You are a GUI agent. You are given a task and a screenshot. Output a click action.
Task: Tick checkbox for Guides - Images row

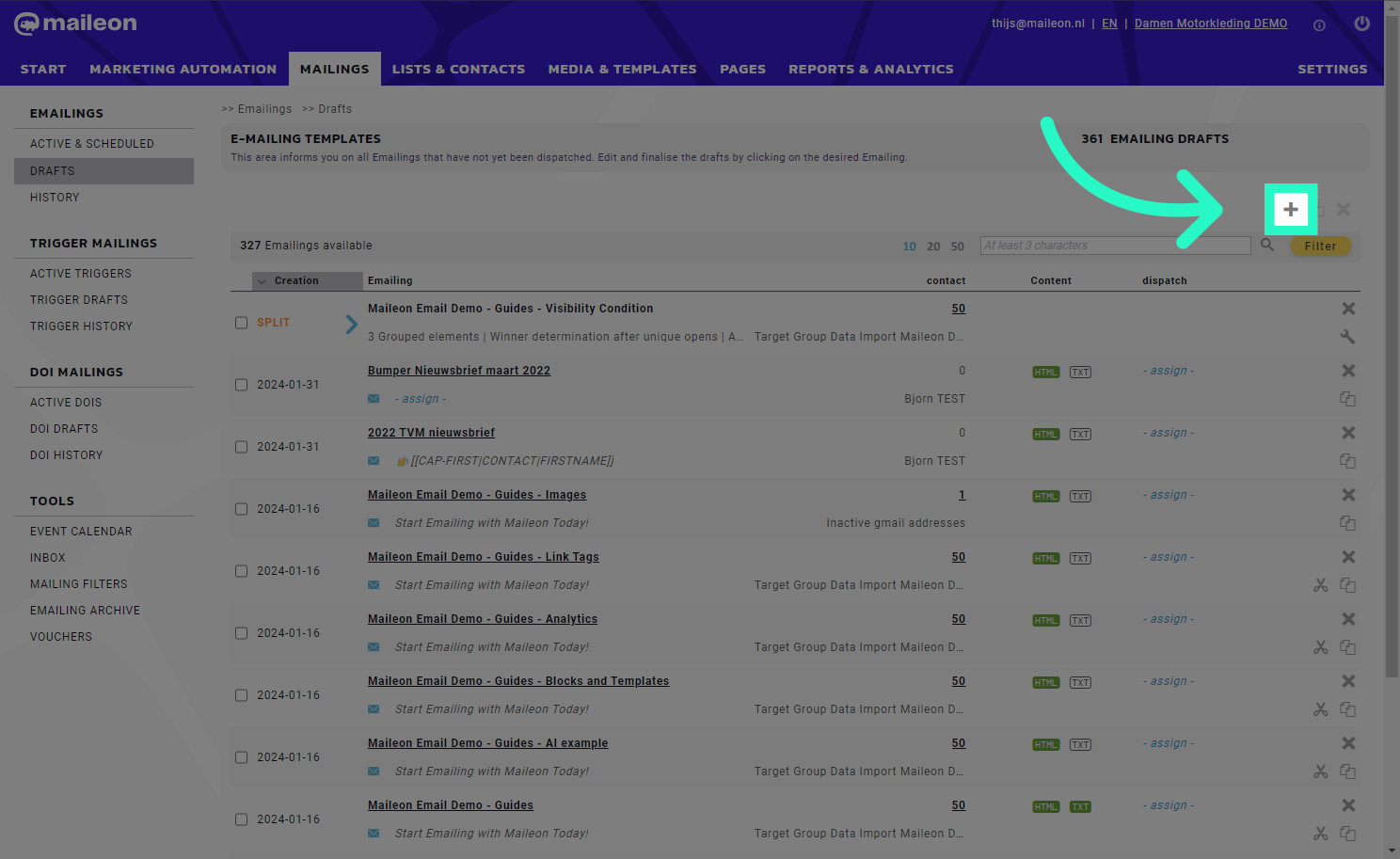(241, 509)
